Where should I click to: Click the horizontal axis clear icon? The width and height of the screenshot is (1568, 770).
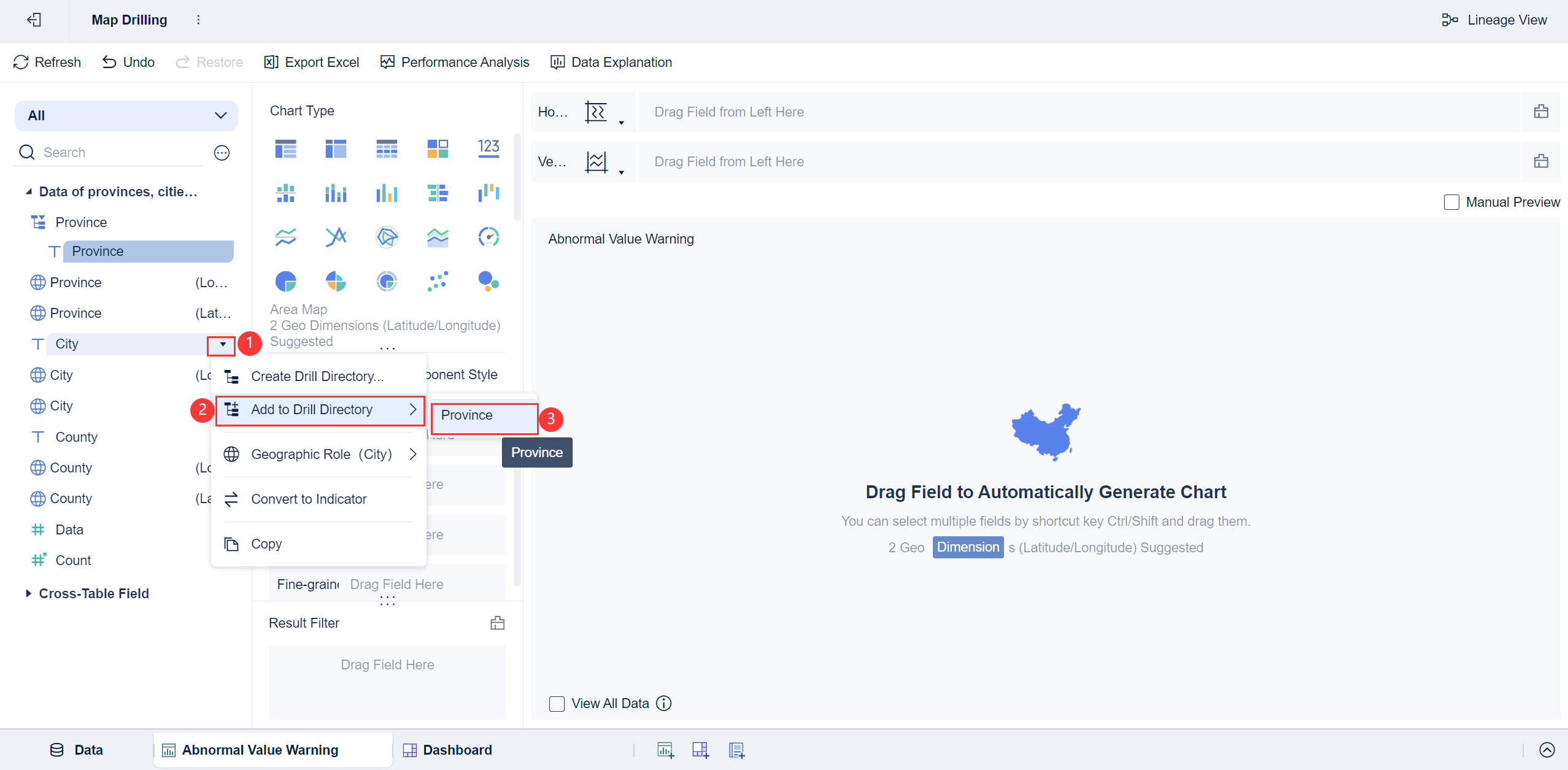coord(1541,112)
